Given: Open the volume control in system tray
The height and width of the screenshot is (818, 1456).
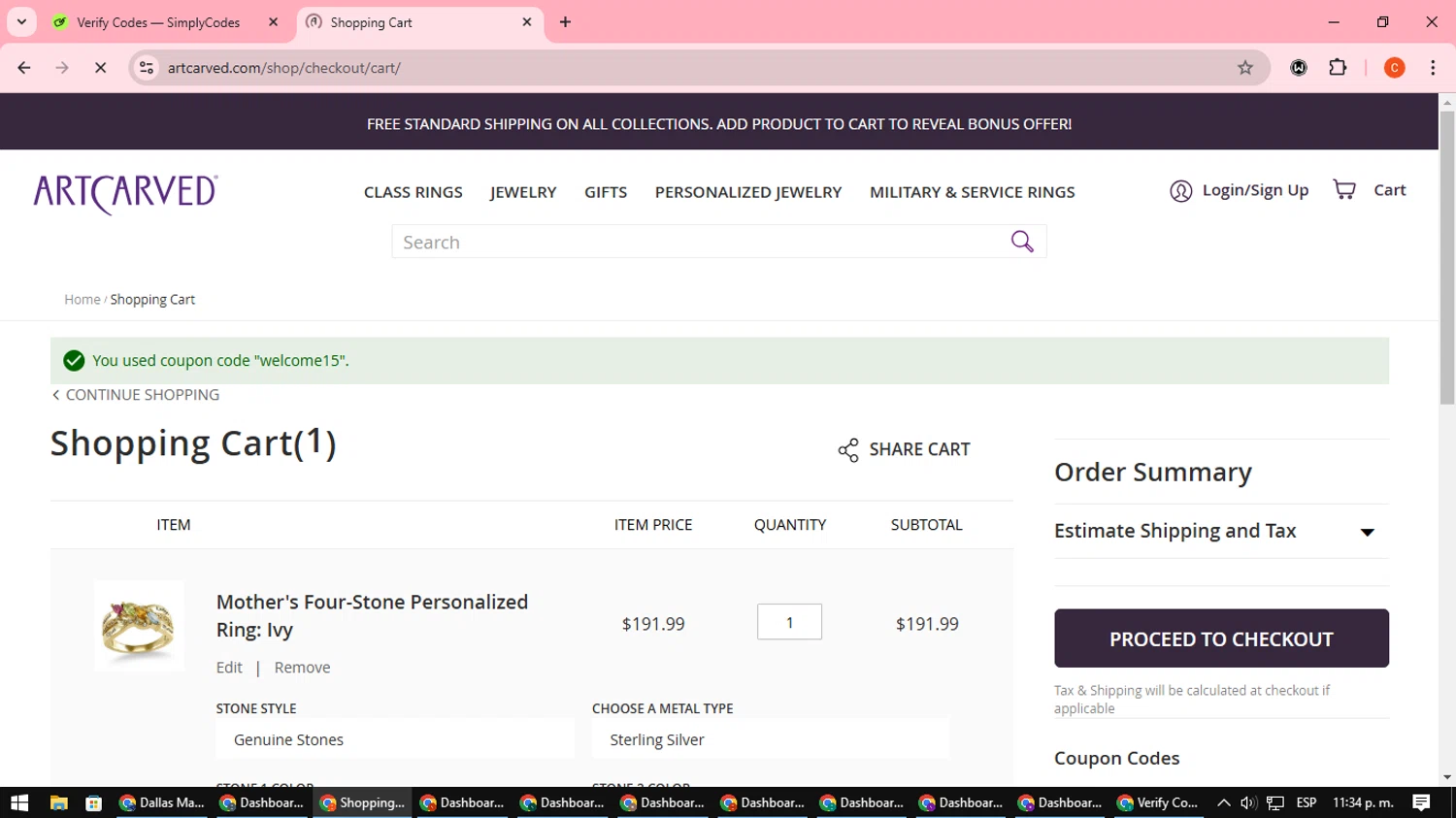Looking at the screenshot, I should tap(1248, 802).
